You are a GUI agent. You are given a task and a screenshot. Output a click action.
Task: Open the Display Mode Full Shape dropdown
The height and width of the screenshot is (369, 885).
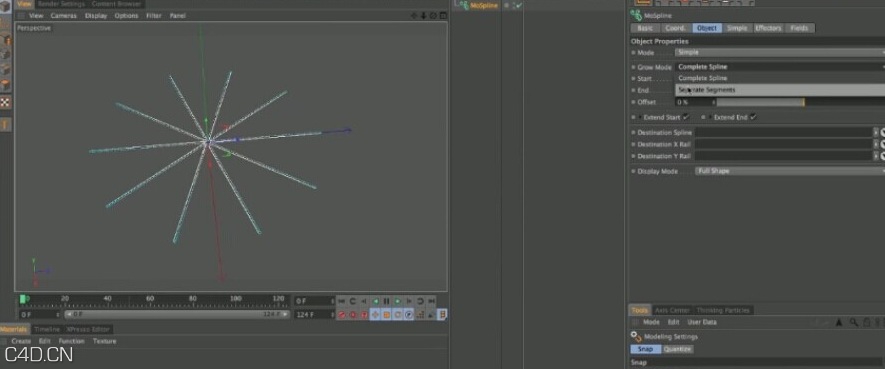point(790,171)
